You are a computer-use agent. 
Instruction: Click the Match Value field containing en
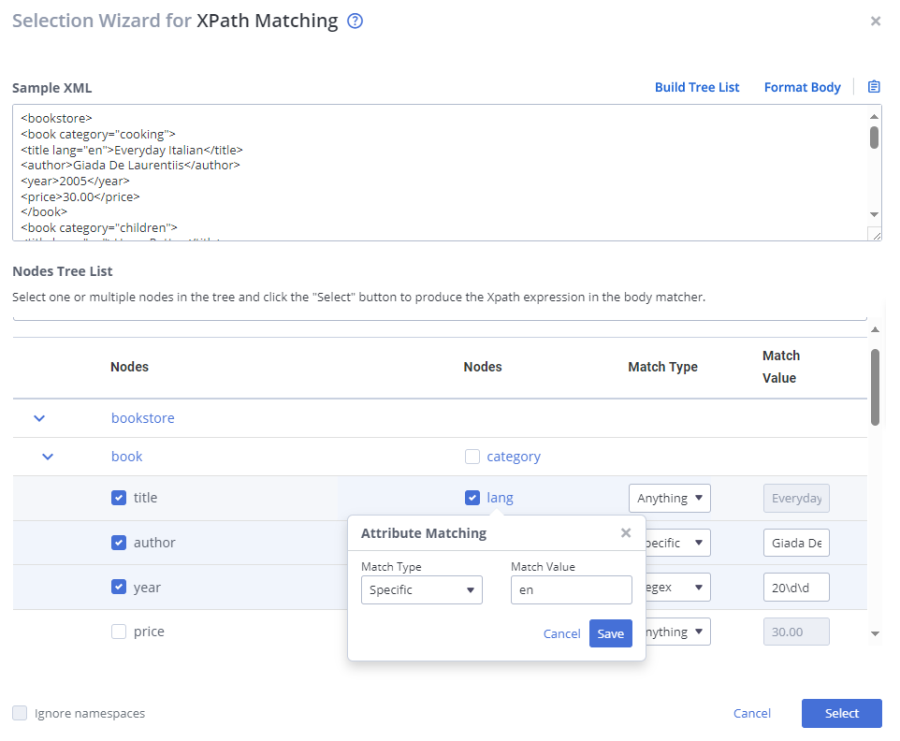[x=571, y=590]
